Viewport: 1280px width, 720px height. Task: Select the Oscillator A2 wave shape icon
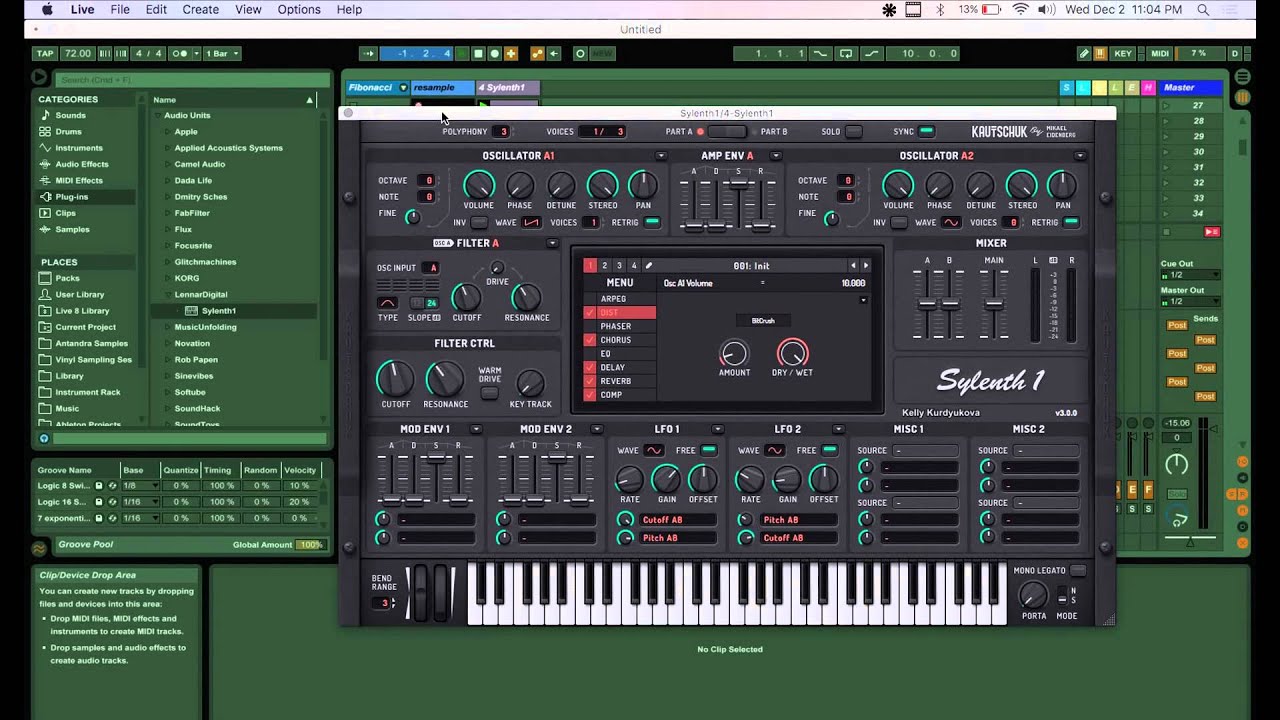click(951, 222)
